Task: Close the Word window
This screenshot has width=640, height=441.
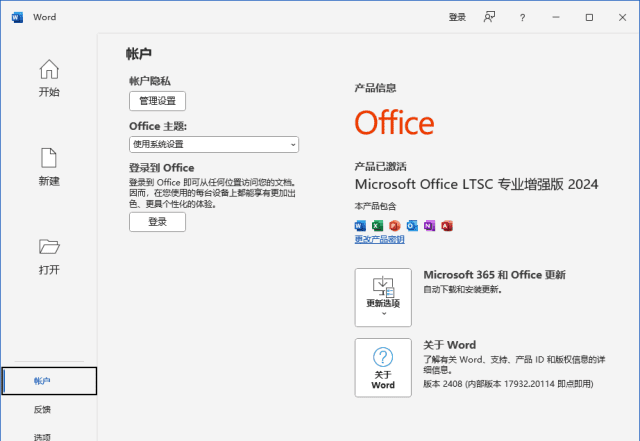Action: click(622, 17)
